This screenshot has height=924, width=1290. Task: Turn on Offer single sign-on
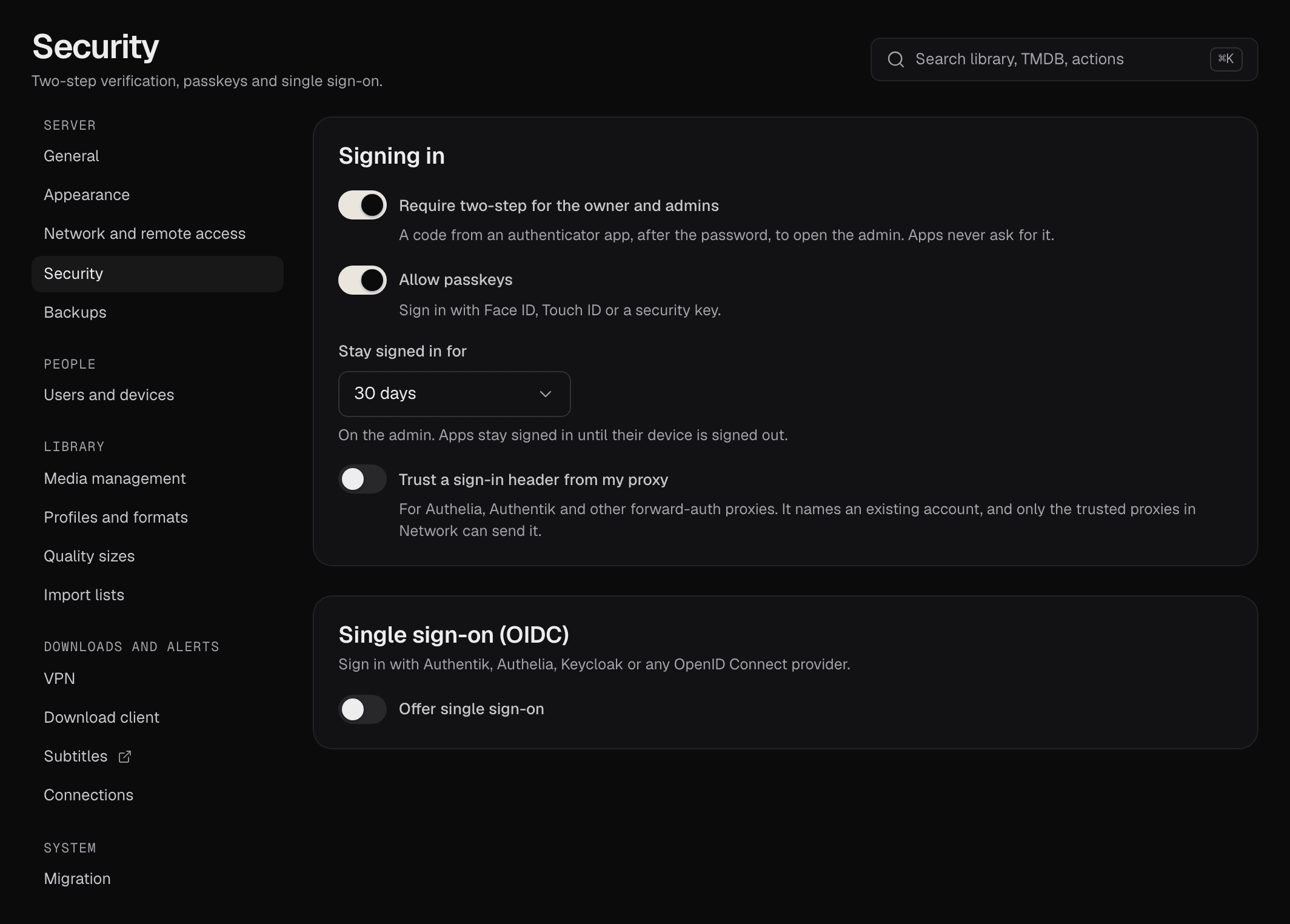363,709
